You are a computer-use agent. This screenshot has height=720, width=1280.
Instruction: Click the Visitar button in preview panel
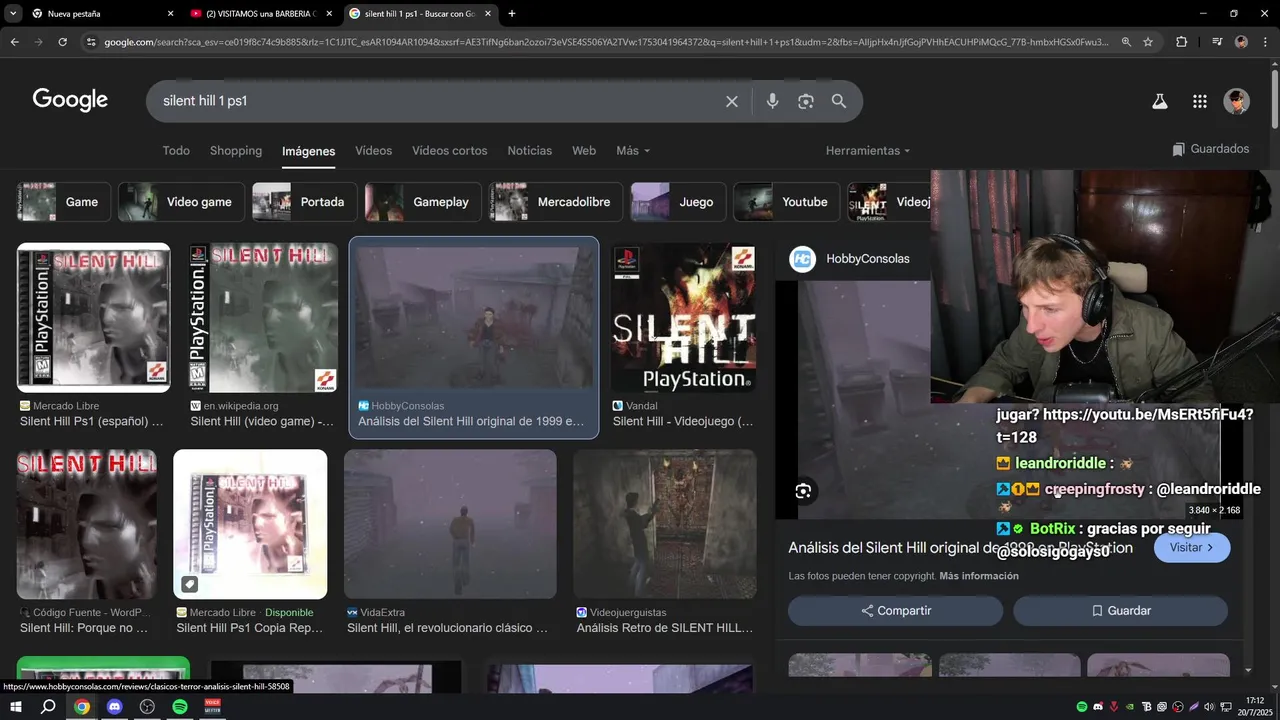pyautogui.click(x=1192, y=548)
